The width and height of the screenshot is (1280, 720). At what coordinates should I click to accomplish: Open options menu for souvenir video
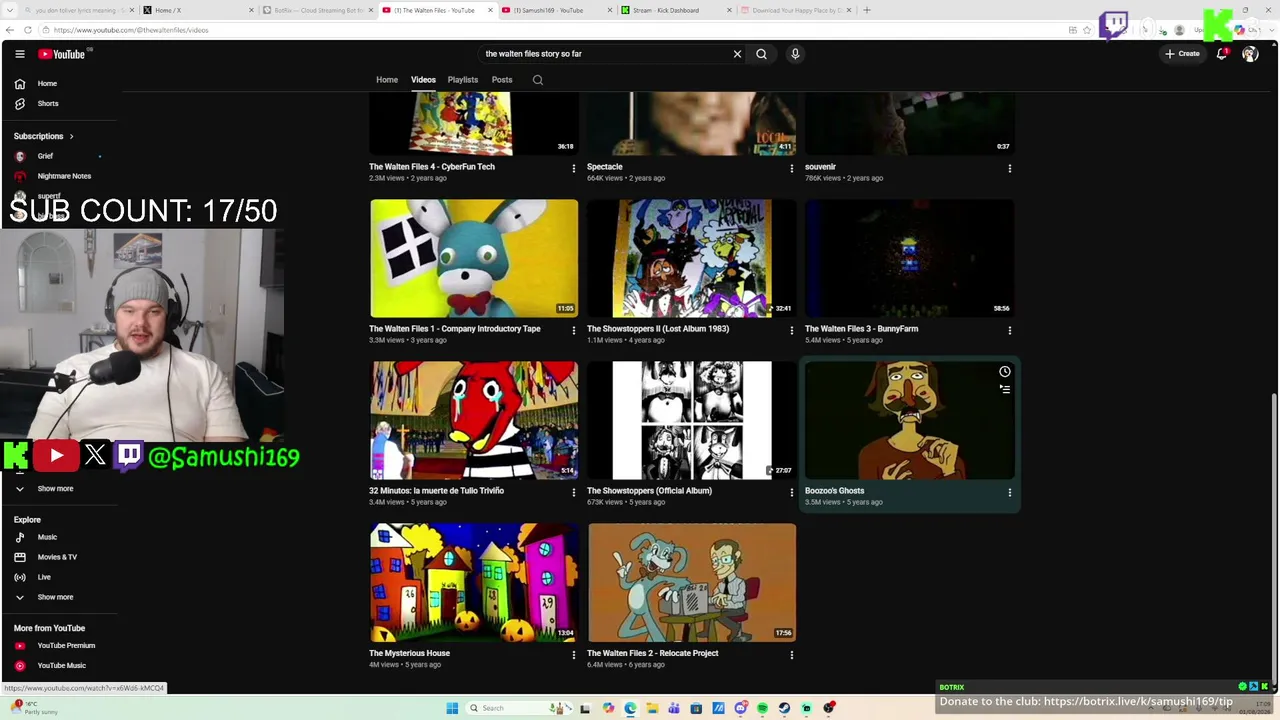click(1009, 169)
